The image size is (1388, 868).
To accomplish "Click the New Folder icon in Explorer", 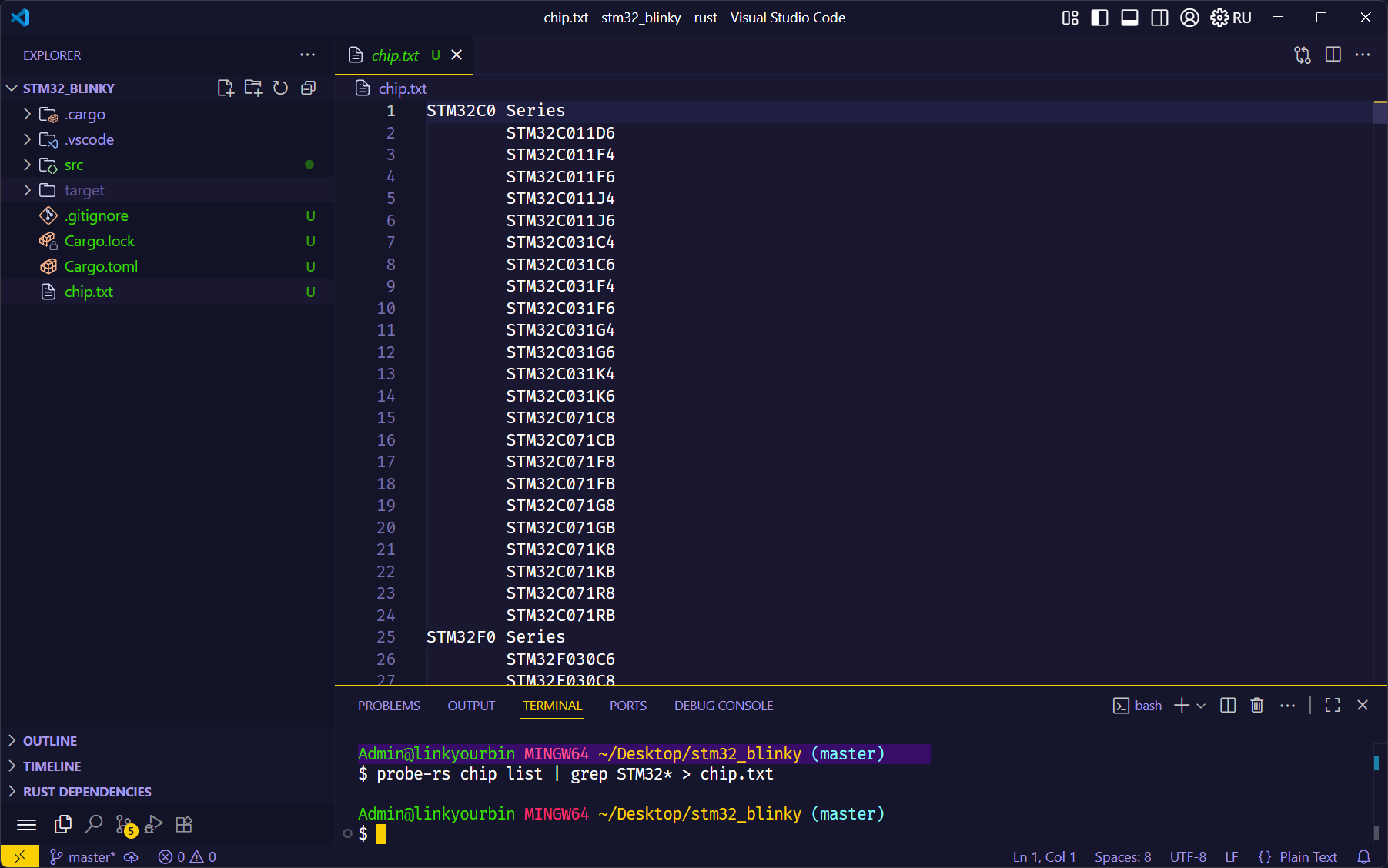I will point(253,88).
